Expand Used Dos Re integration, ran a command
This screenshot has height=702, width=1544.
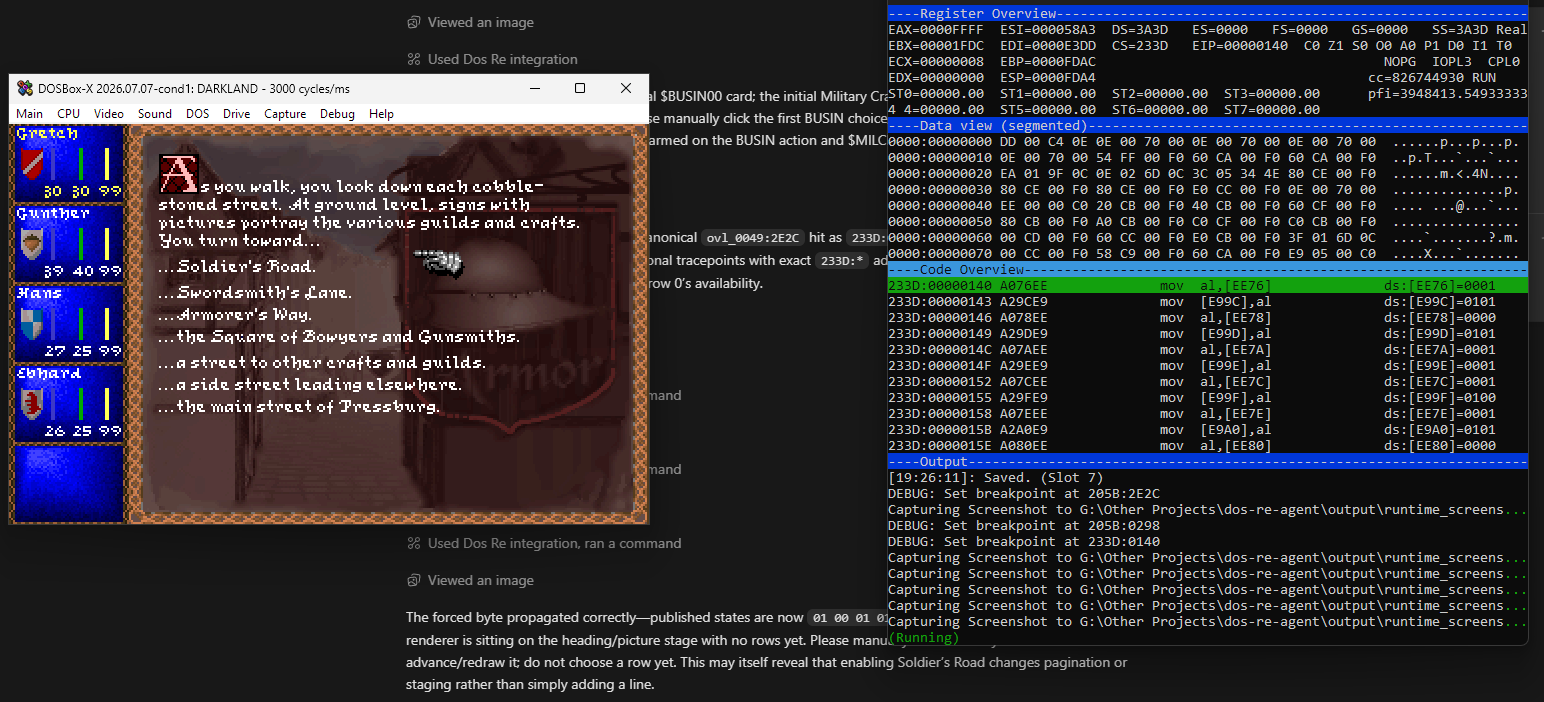tap(554, 543)
